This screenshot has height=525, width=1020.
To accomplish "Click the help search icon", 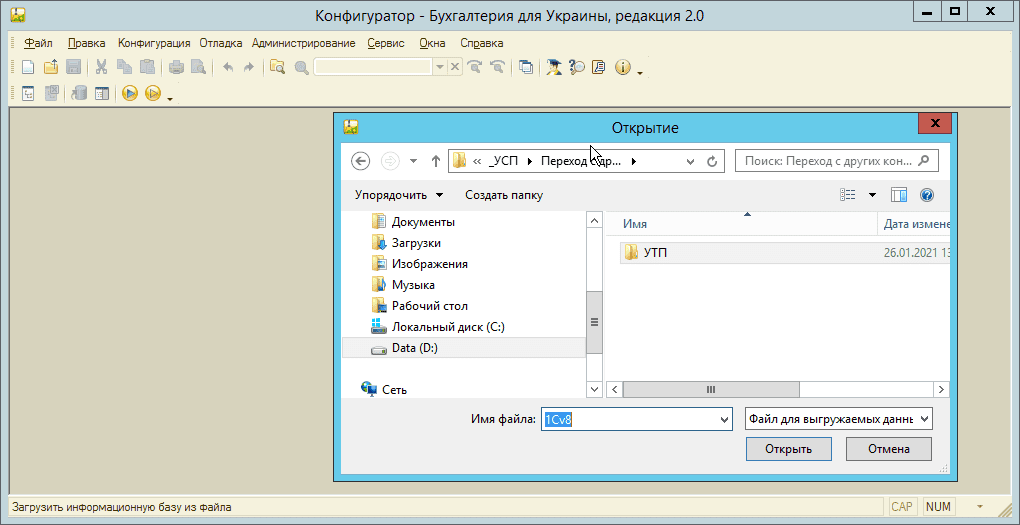I will (576, 67).
